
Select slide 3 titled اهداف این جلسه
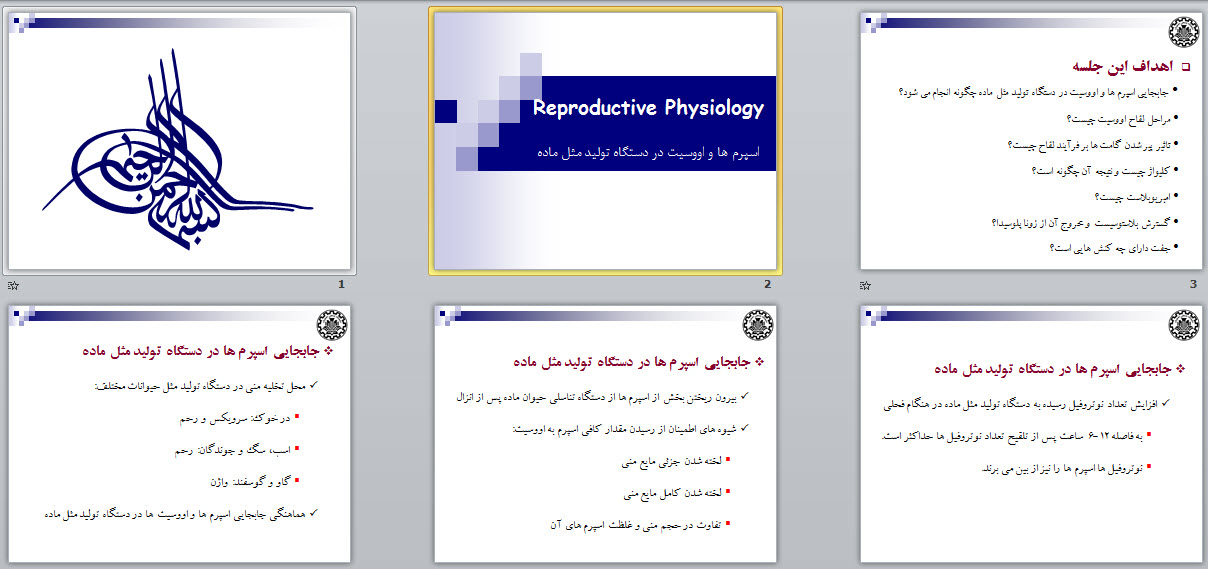tap(1030, 140)
